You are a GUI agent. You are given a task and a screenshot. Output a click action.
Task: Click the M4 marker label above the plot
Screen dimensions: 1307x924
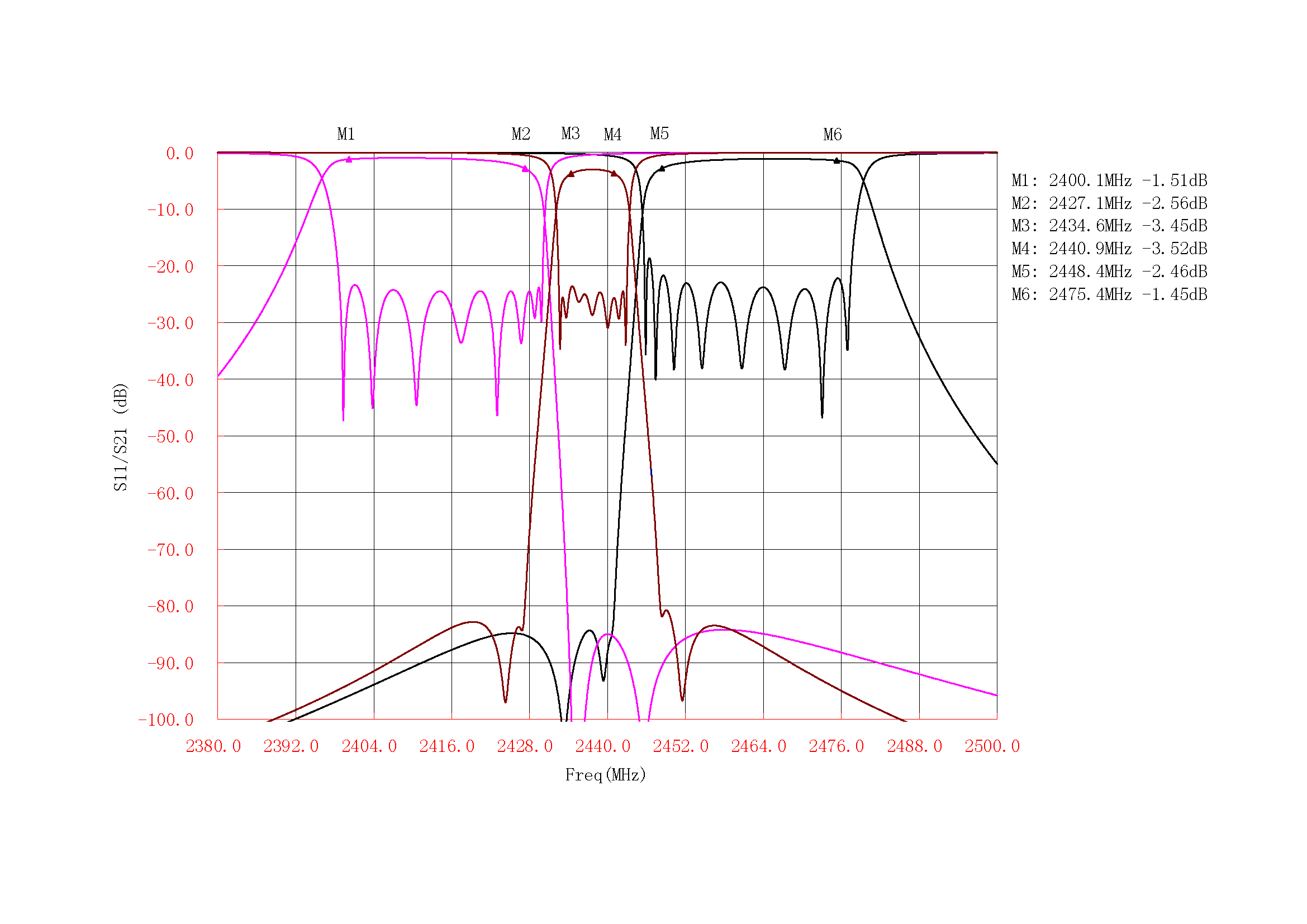coord(612,135)
